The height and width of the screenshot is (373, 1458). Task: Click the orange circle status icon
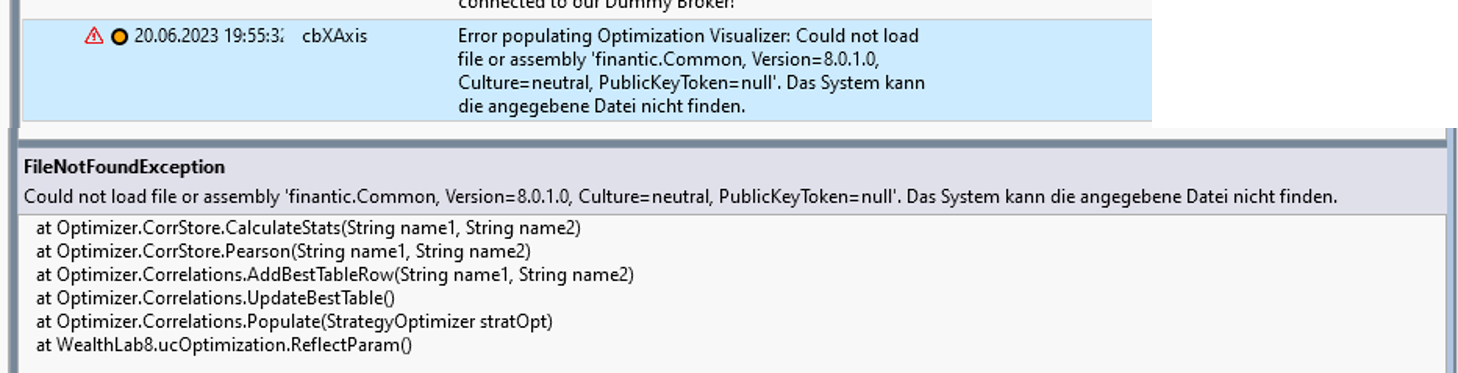(120, 37)
